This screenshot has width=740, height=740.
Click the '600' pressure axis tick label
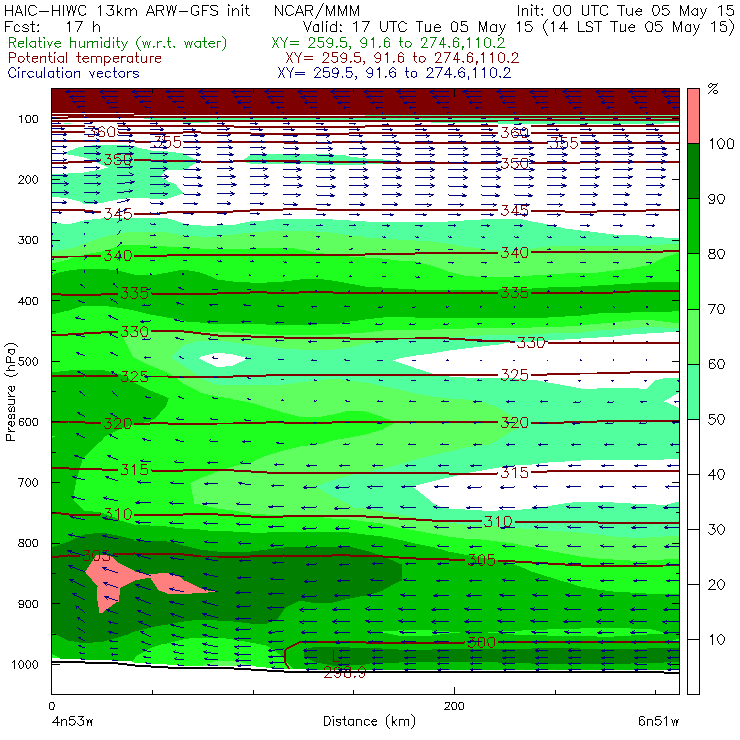coord(28,421)
